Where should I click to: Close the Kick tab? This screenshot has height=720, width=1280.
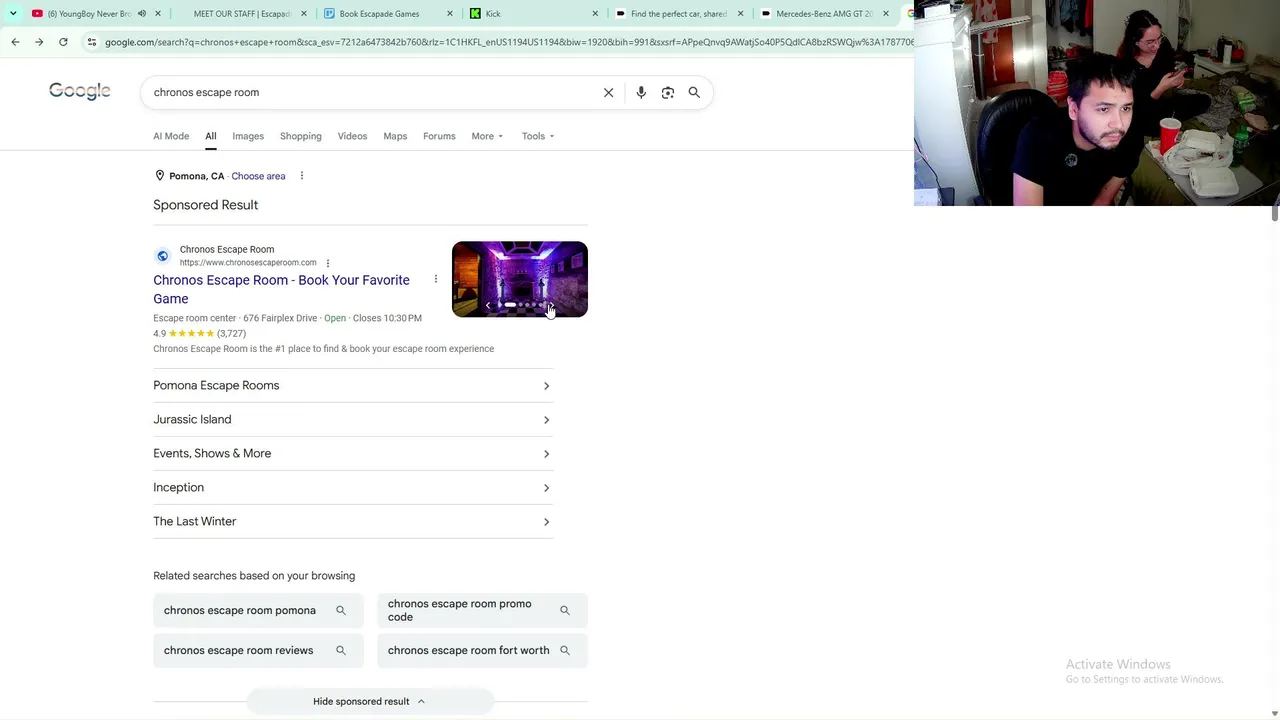595,14
